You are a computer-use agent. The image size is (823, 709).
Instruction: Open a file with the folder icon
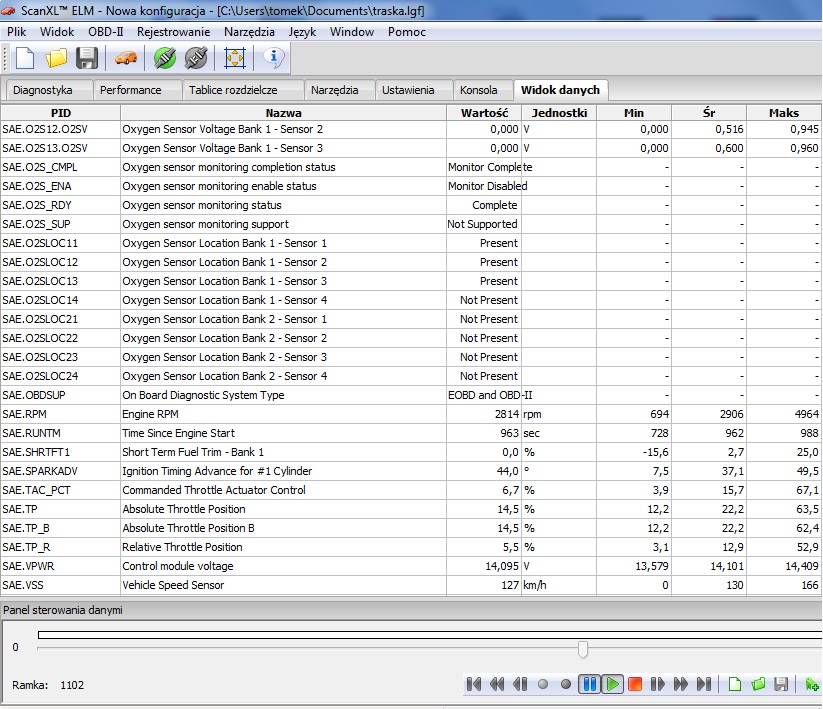tap(56, 58)
